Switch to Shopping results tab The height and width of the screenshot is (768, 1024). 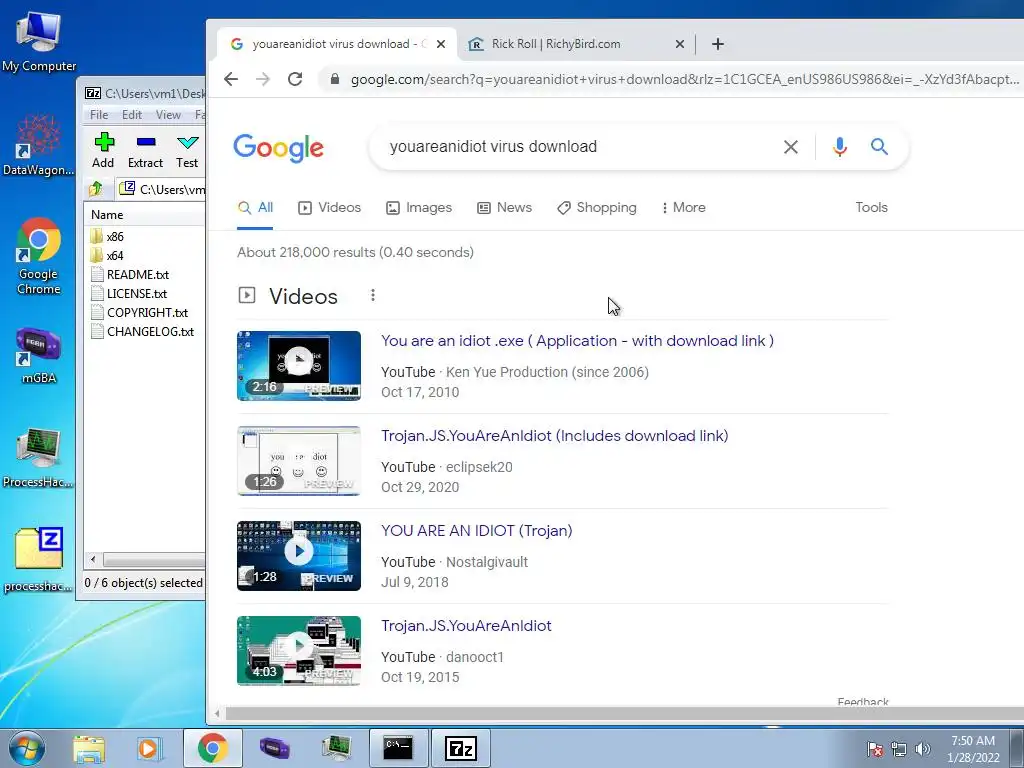[597, 208]
